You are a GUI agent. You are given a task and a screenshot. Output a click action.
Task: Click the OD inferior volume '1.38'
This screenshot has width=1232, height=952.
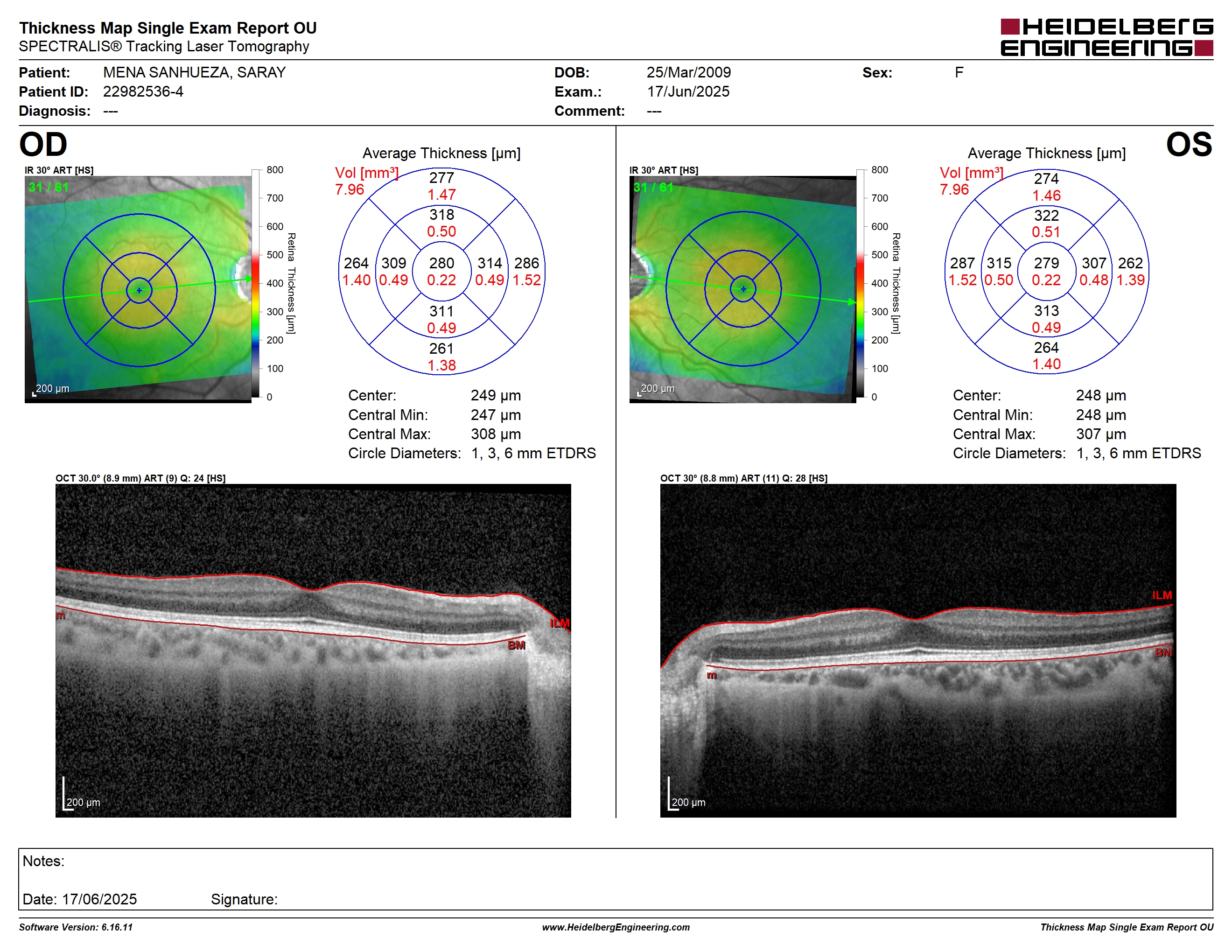click(x=441, y=365)
